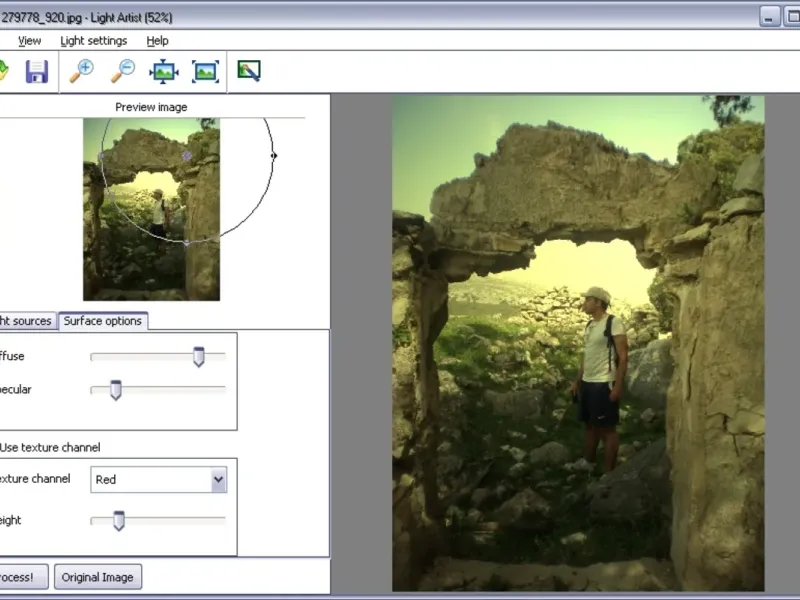This screenshot has width=800, height=600.
Task: Click the light radius handle on preview circle
Action: [274, 155]
